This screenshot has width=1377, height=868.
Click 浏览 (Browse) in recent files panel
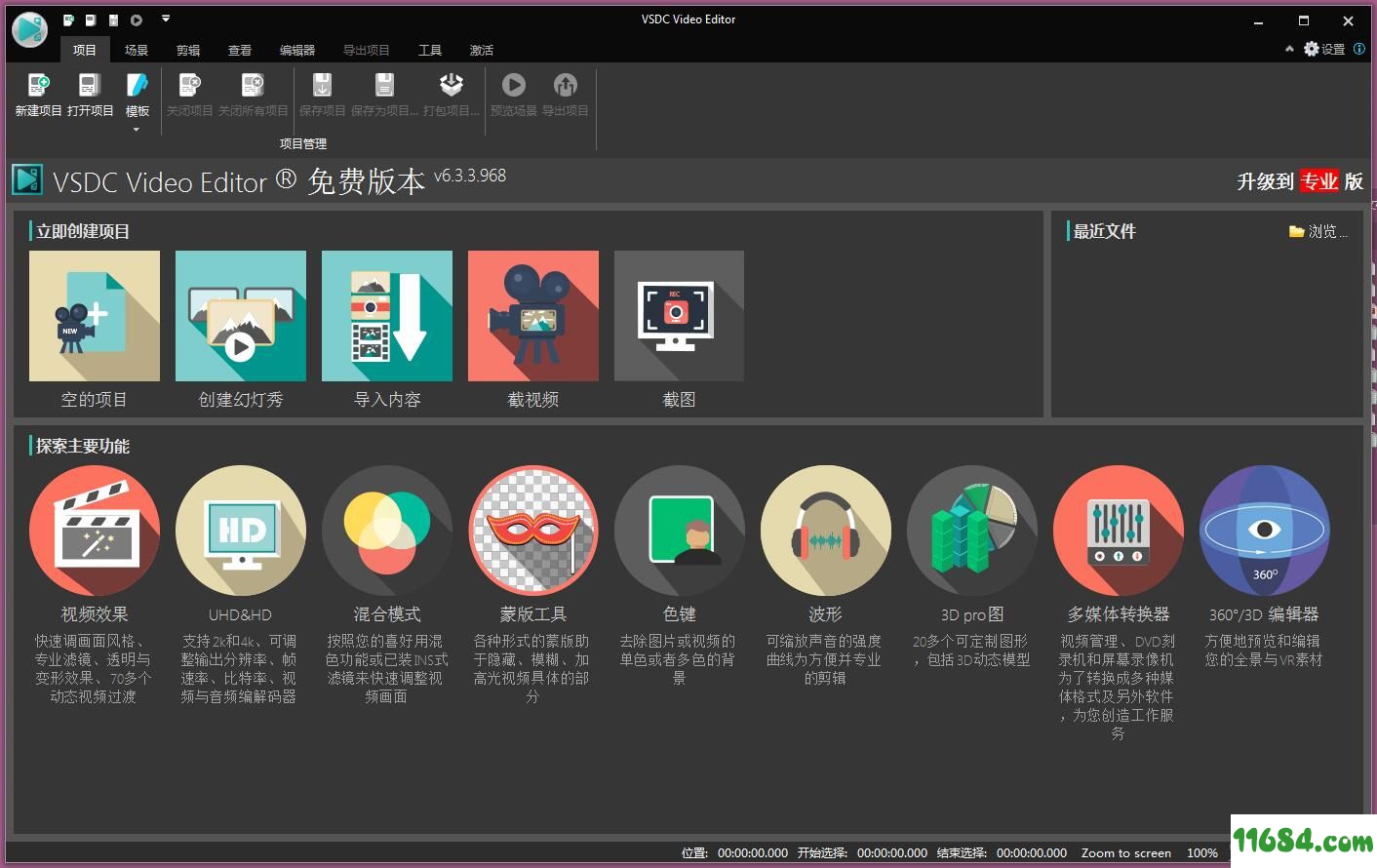tap(1318, 231)
